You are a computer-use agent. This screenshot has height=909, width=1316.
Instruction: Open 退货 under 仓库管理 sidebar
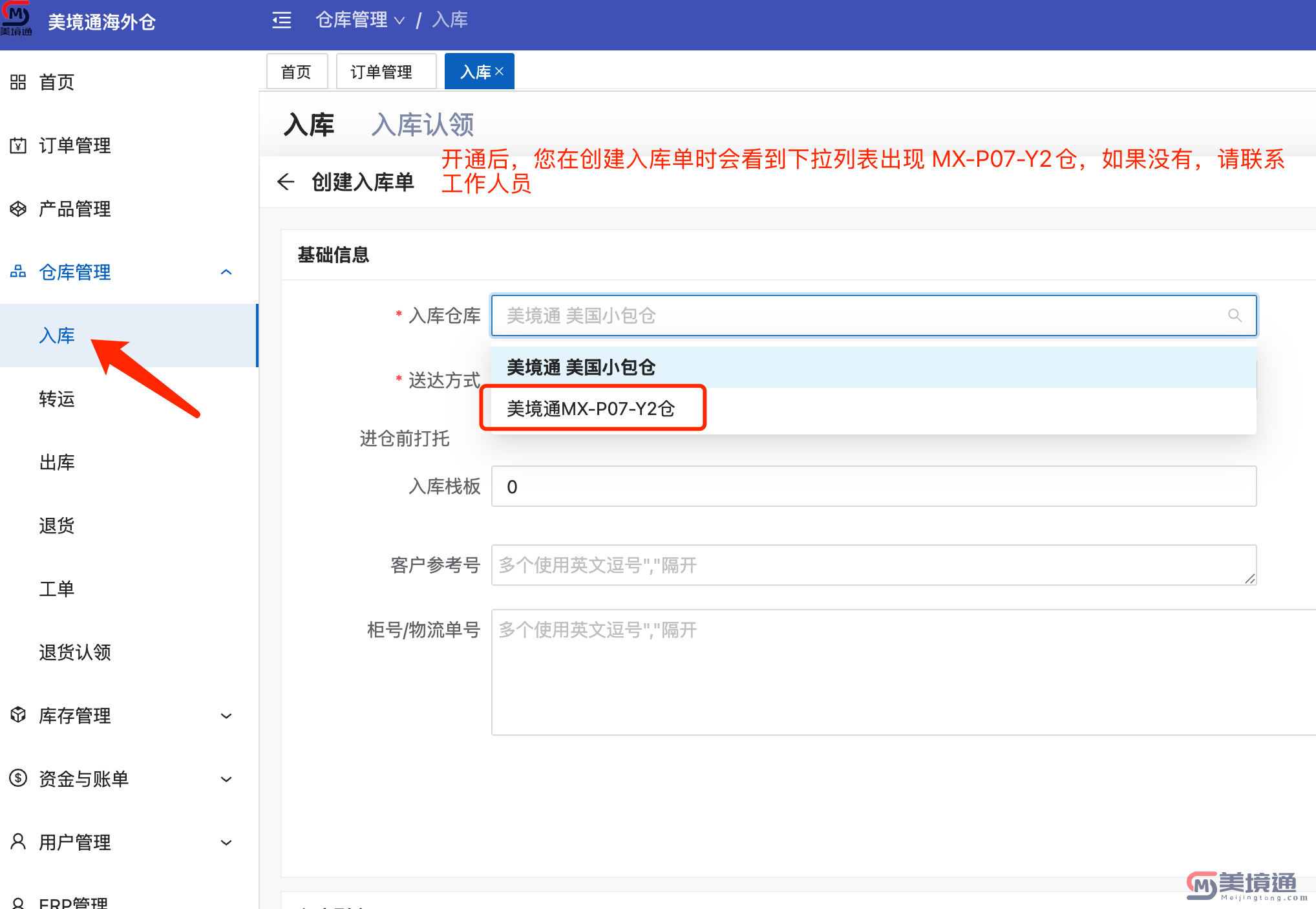point(129,526)
